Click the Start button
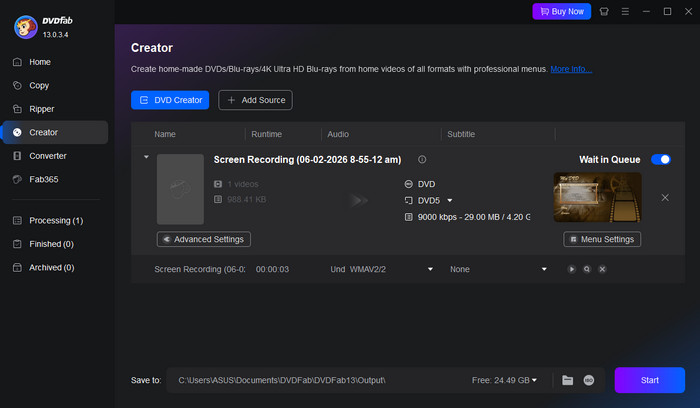Image resolution: width=700 pixels, height=408 pixels. [650, 380]
